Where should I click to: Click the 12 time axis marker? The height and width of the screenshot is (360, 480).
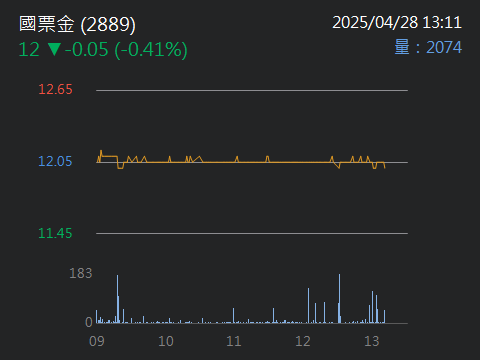coord(303,341)
